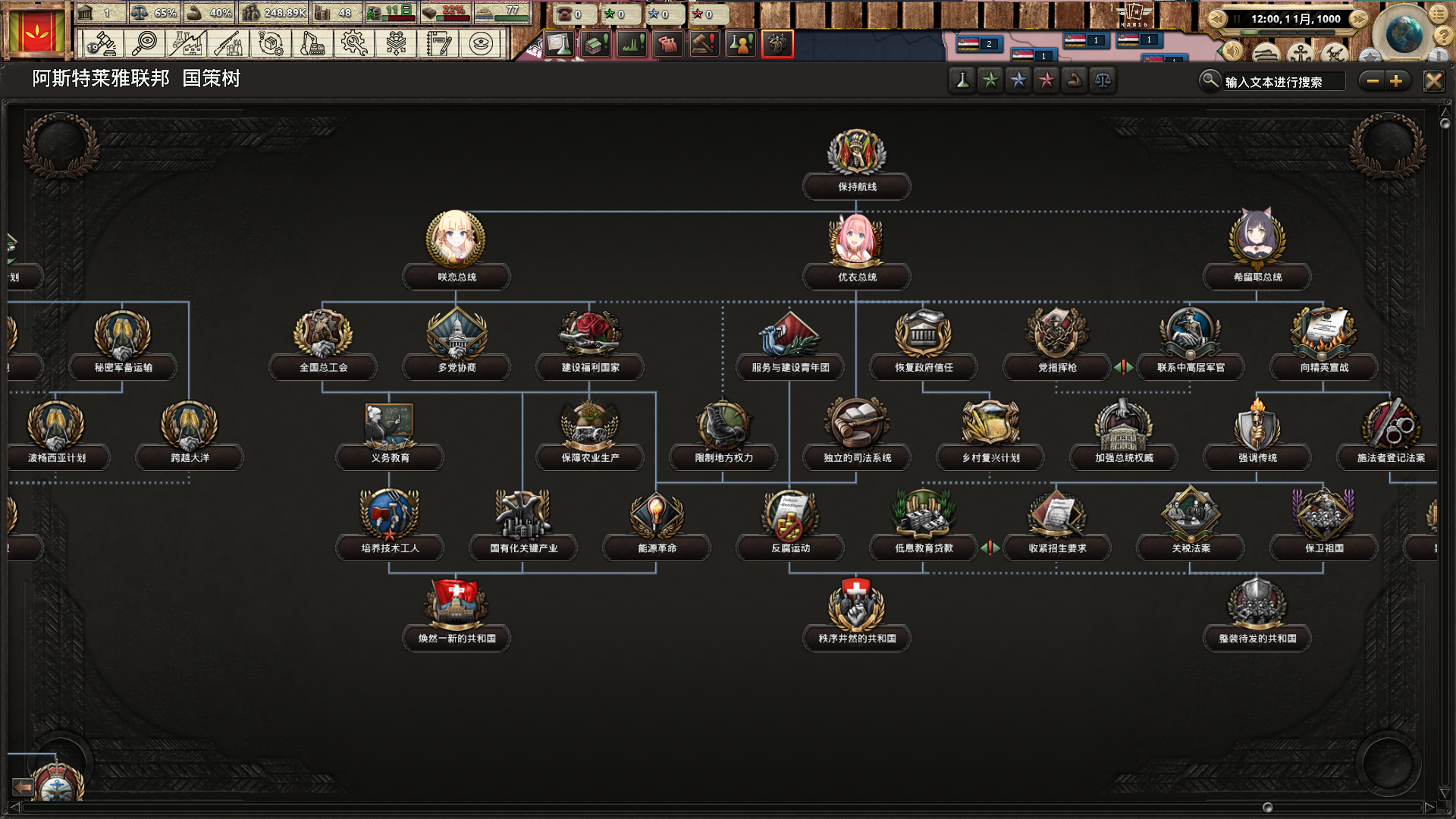
Task: Select the 党指挥枪 focus
Action: (x=1057, y=344)
